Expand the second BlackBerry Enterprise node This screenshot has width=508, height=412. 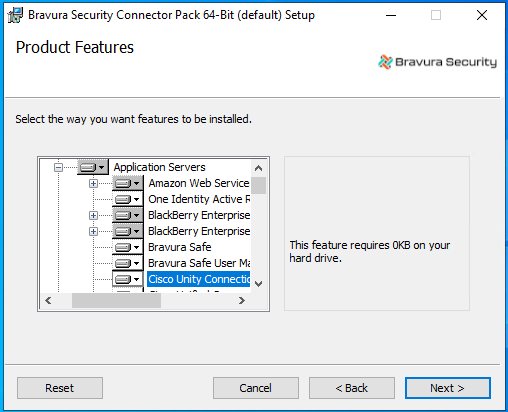pyautogui.click(x=93, y=231)
